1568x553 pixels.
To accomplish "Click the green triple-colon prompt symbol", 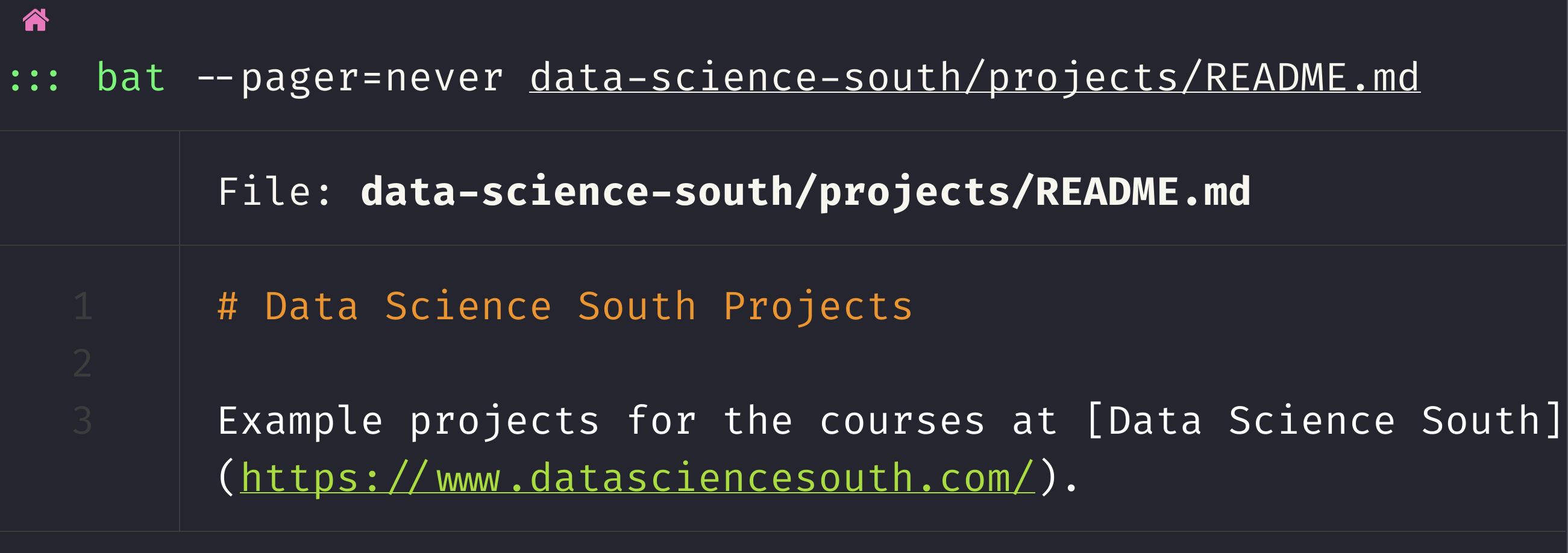I will 35,79.
